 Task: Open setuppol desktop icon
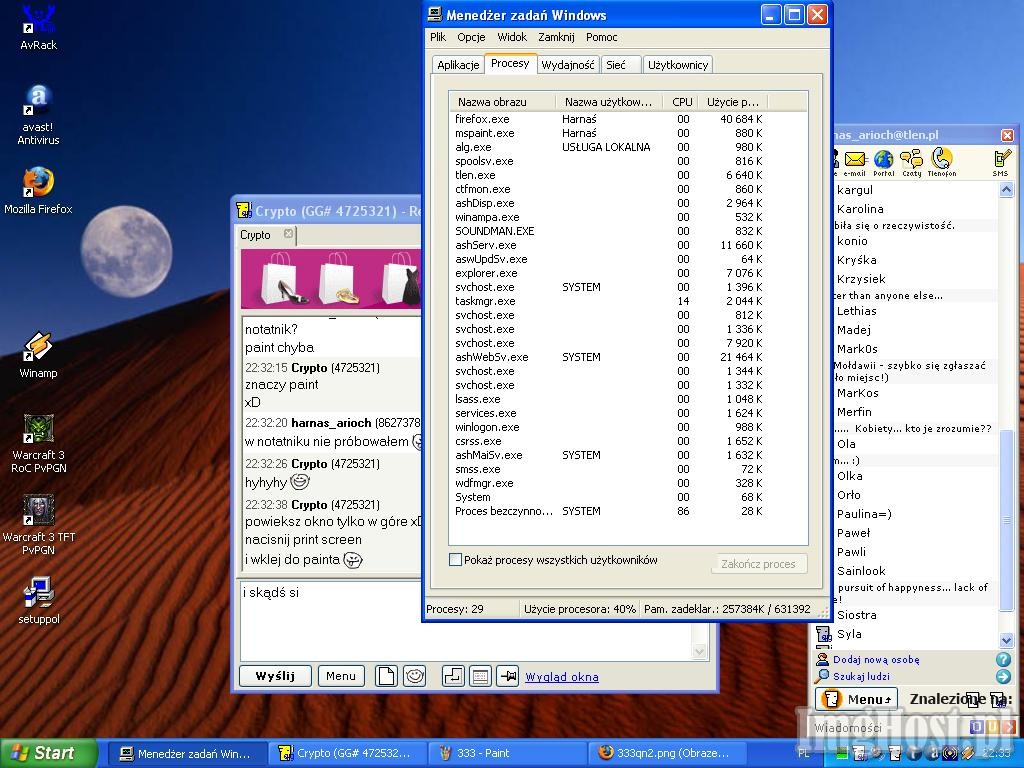39,600
